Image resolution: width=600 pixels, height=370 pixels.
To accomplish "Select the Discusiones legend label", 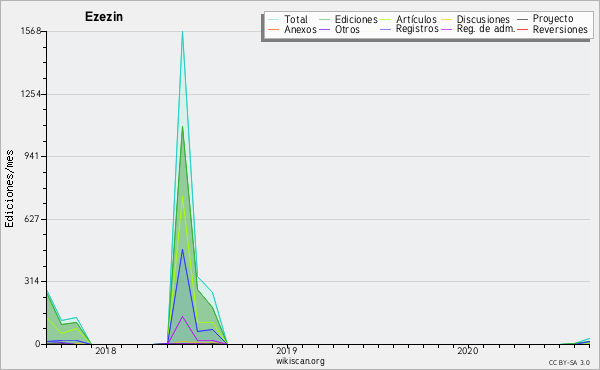I will 483,19.
